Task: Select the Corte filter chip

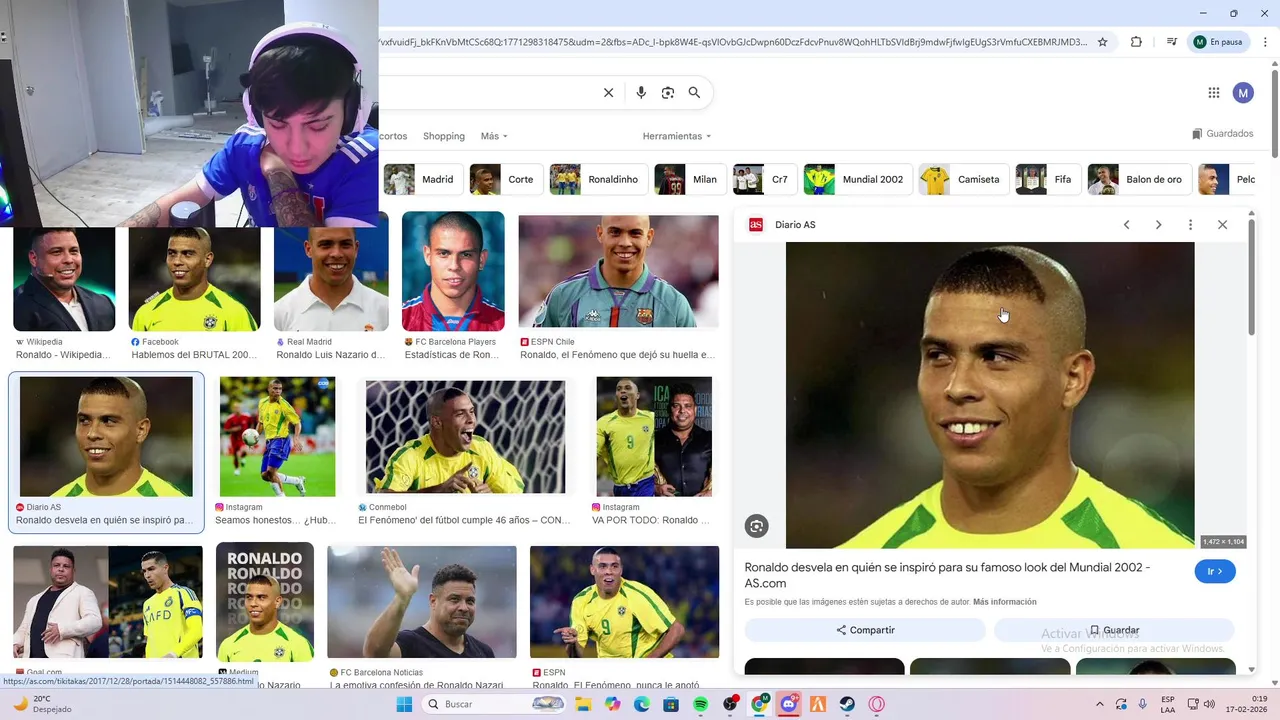Action: pos(505,180)
